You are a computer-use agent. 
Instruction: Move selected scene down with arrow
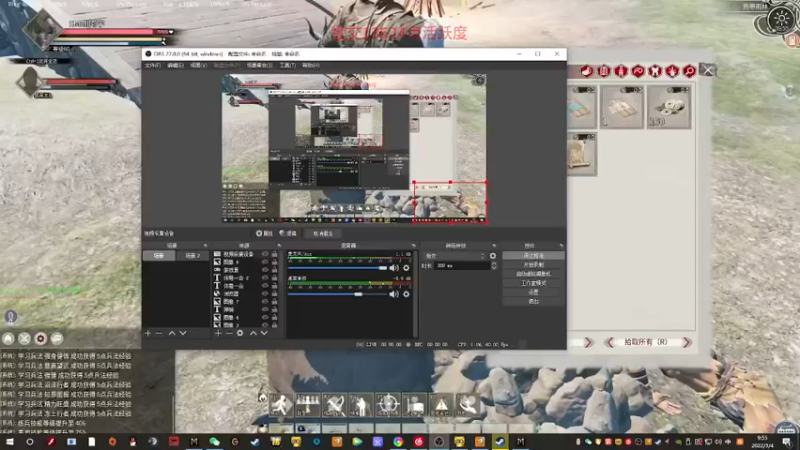[x=183, y=333]
